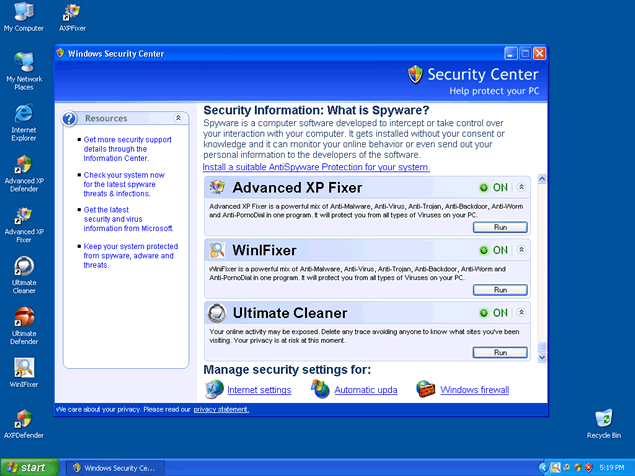Collapse the Ultimate Cleaner section chevron
This screenshot has height=476, width=635.
click(521, 313)
